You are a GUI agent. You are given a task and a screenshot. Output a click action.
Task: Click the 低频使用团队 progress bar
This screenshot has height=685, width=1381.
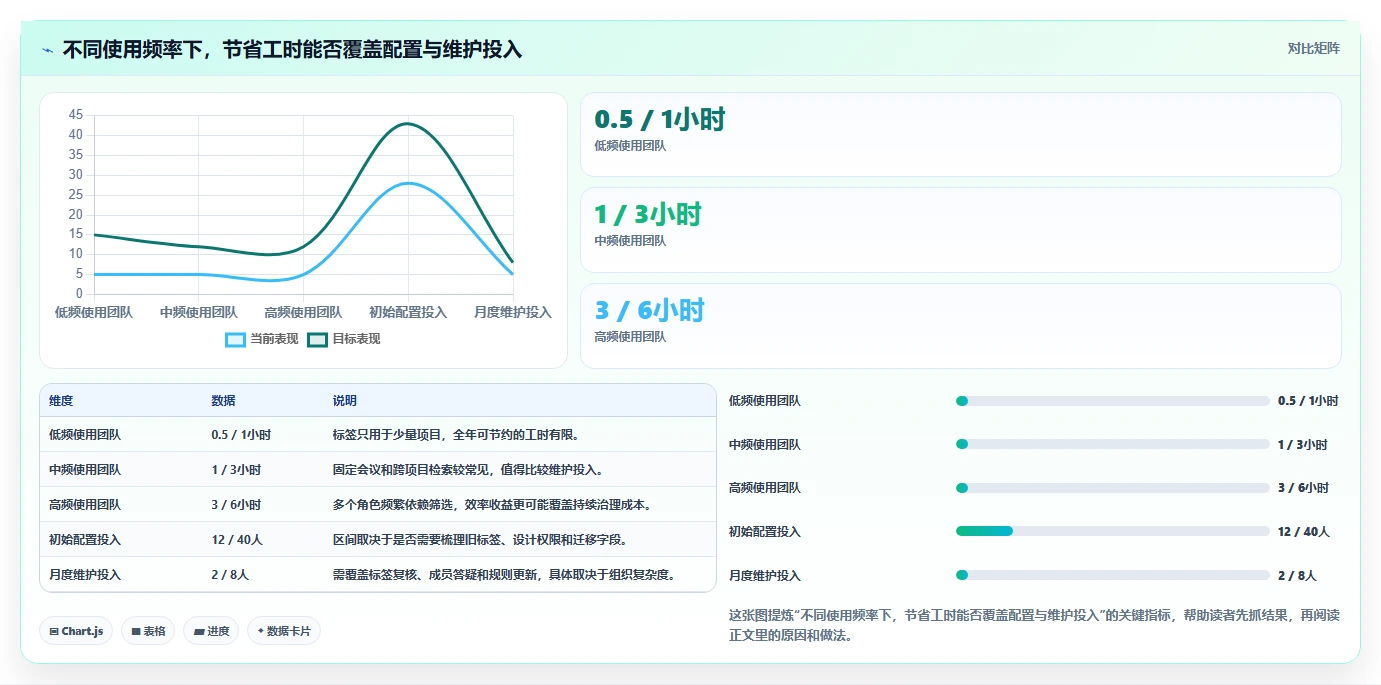point(1113,401)
